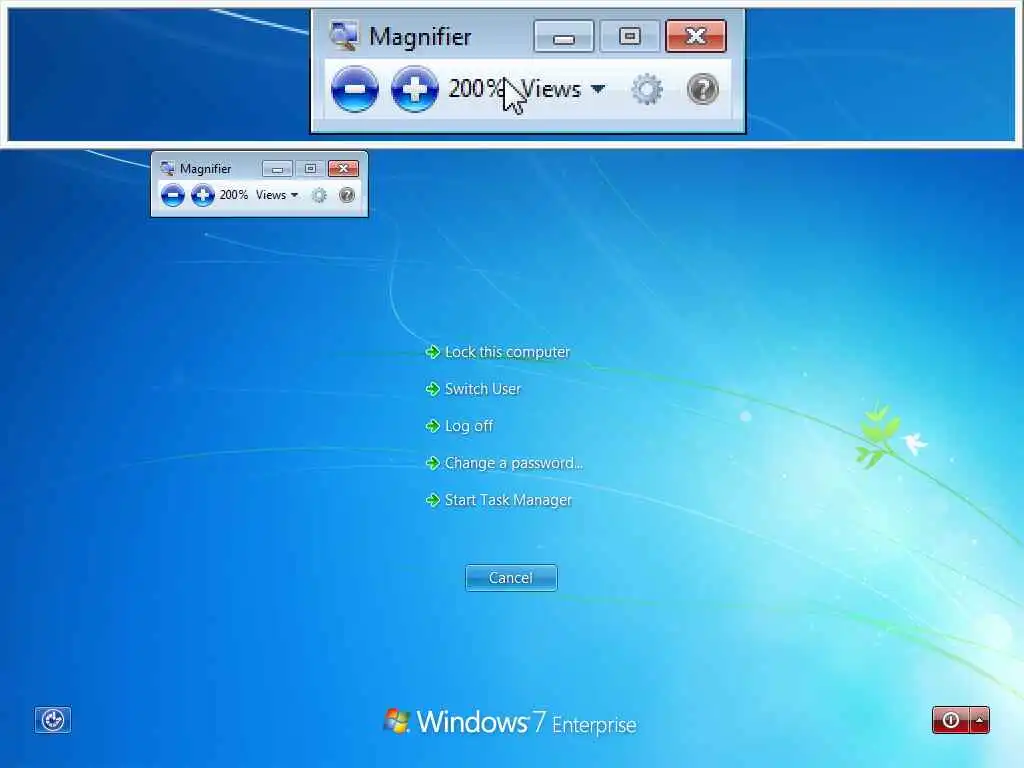The image size is (1024, 768).
Task: Click the enlarged red close button in docked view
Action: tap(696, 37)
